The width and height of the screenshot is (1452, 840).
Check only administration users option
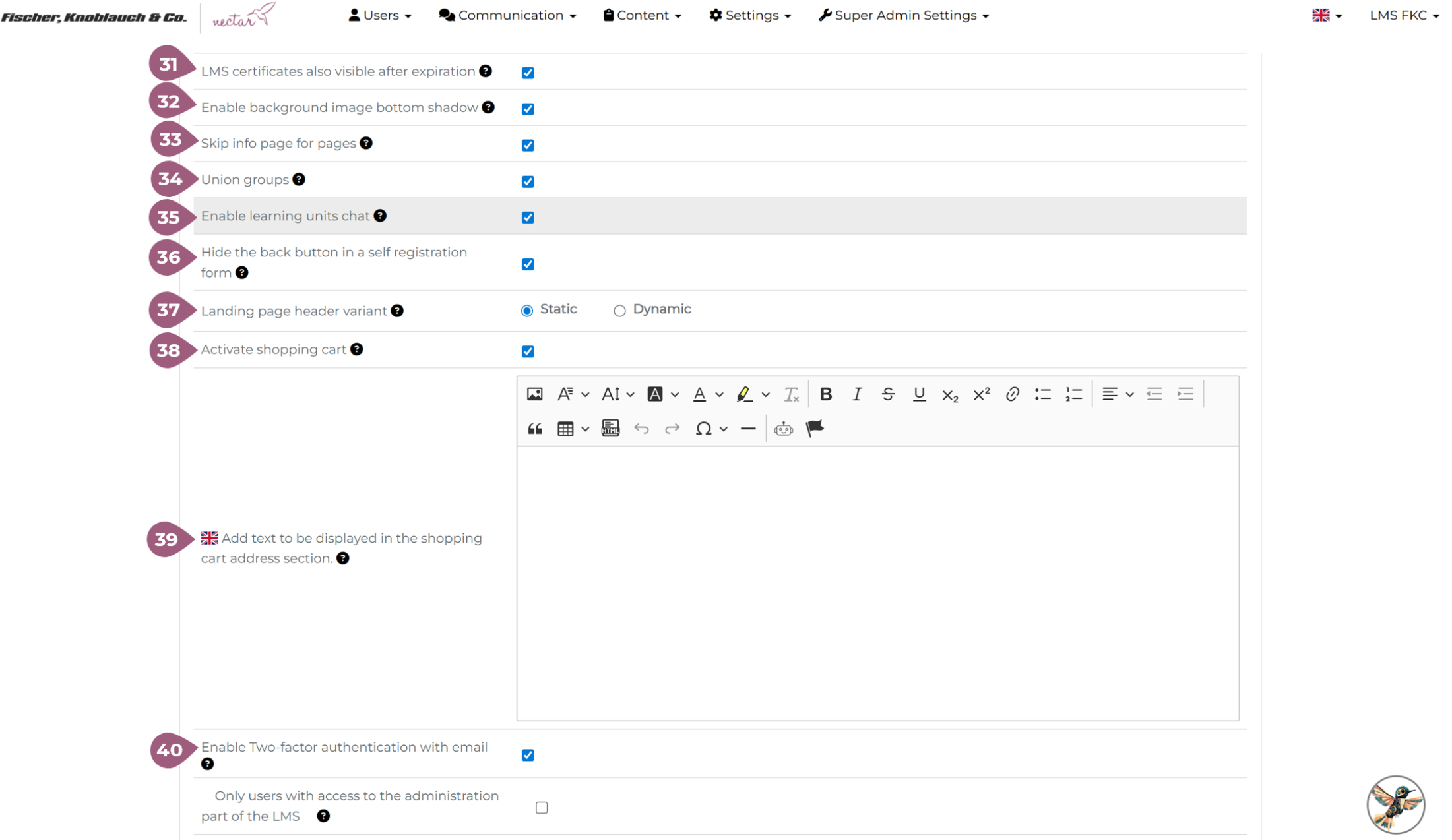(x=542, y=808)
